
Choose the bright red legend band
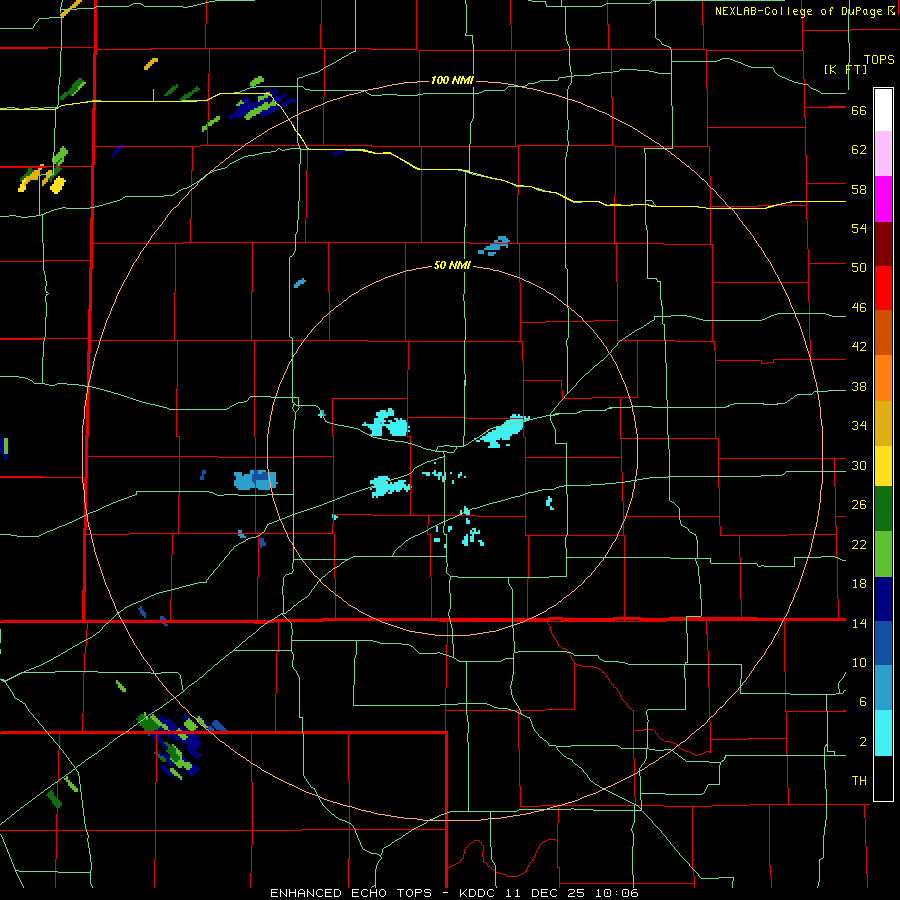[883, 288]
